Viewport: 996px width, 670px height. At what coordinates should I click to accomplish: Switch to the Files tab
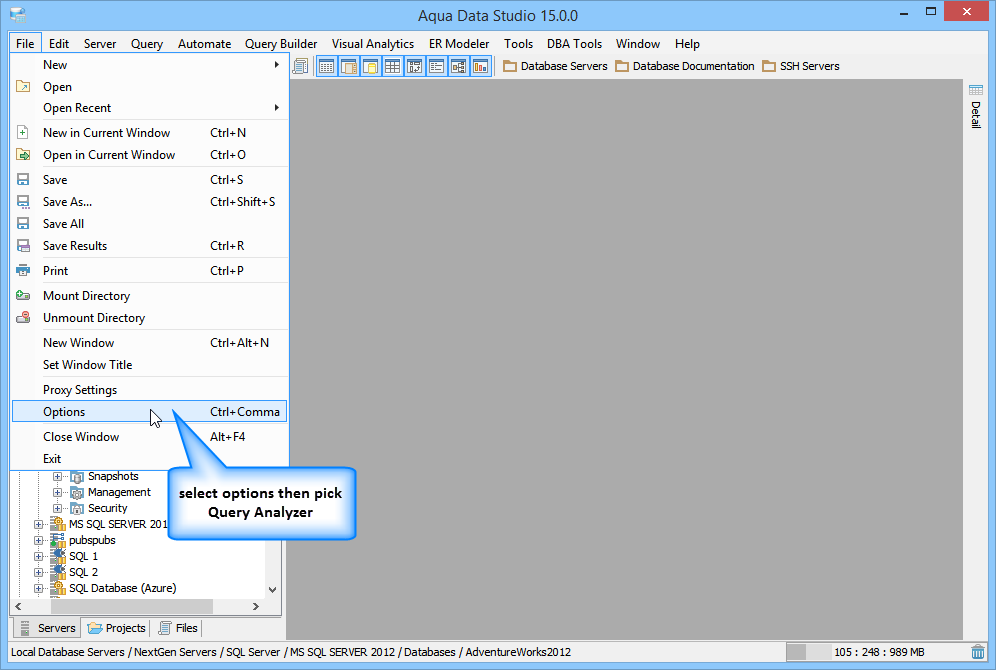pyautogui.click(x=178, y=628)
